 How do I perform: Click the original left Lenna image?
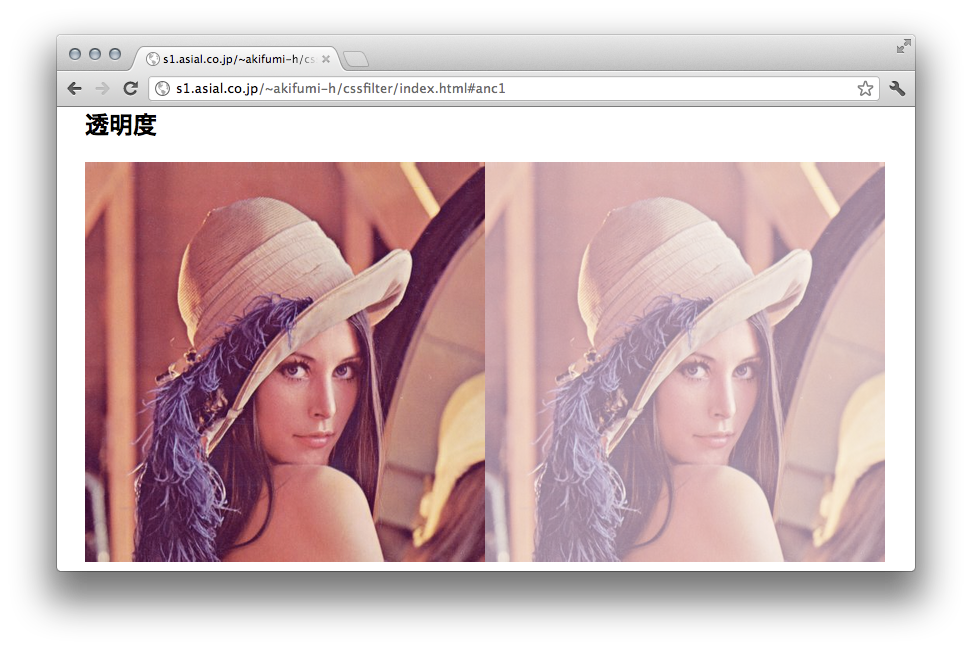tap(285, 362)
